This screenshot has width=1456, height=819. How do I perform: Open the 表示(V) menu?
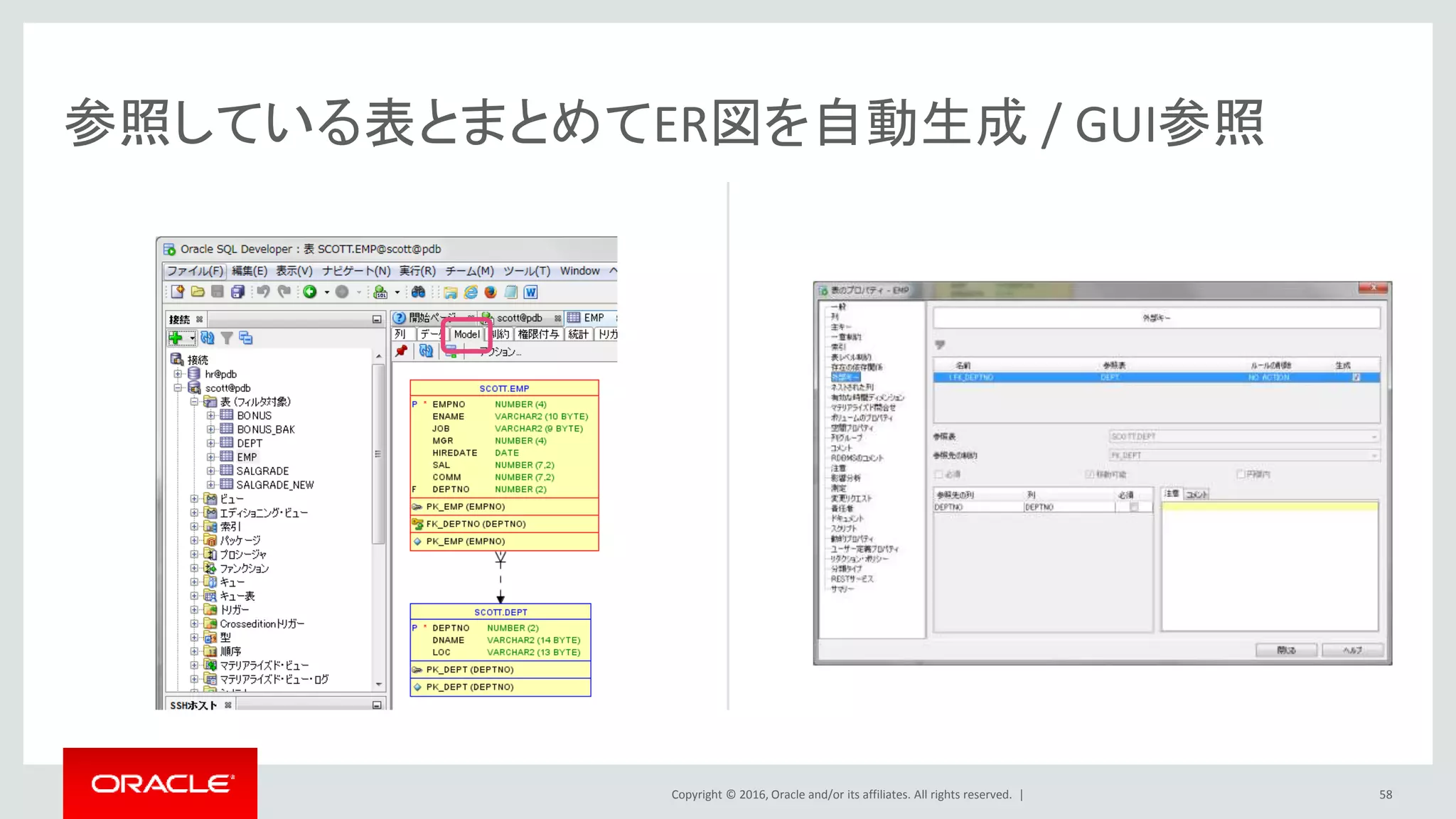(x=294, y=271)
